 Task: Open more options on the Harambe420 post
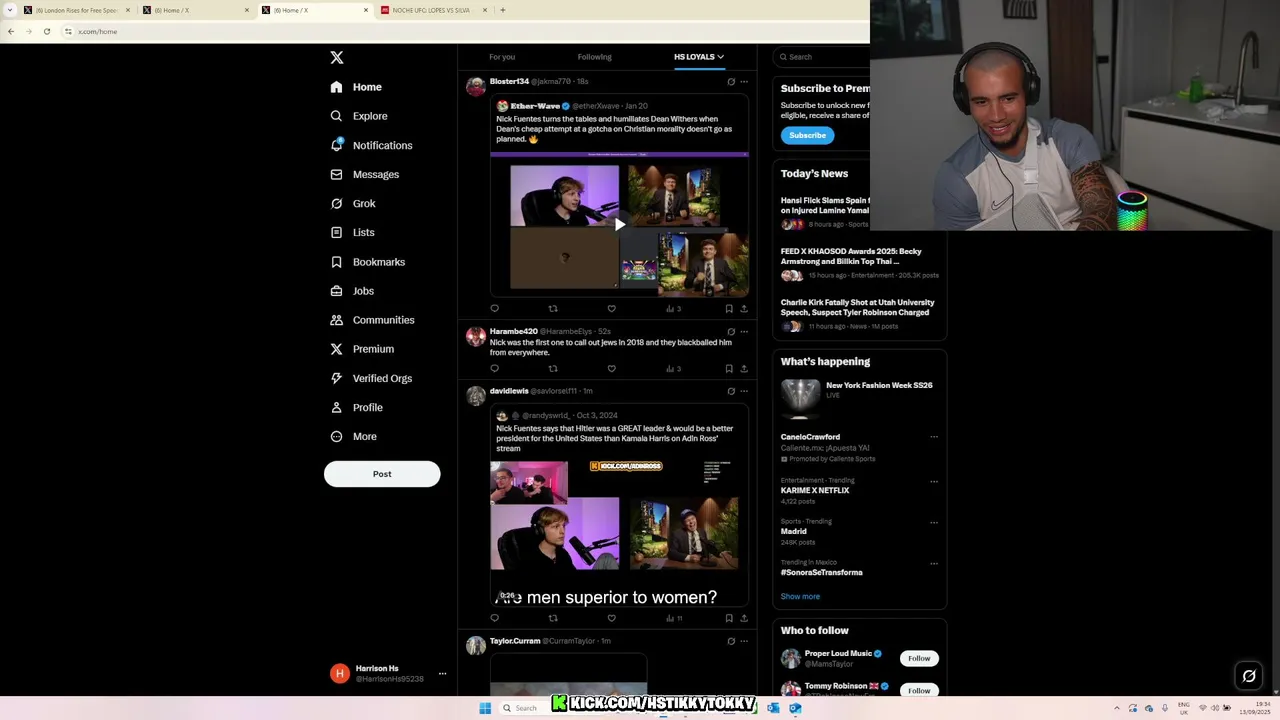(x=744, y=331)
